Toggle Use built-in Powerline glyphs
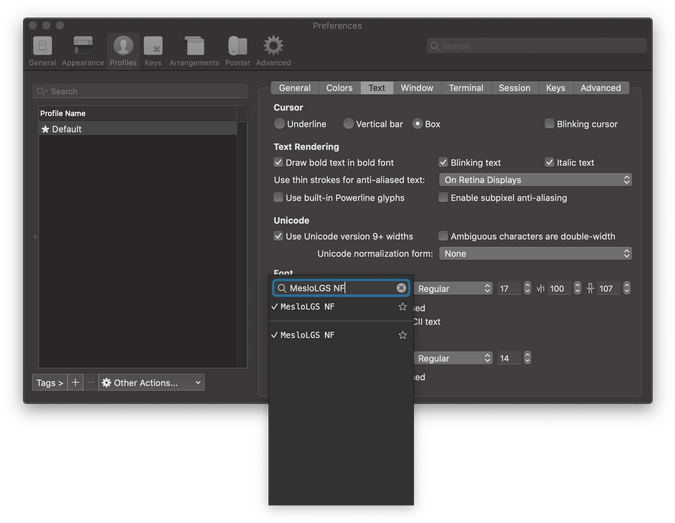Image resolution: width=675 pixels, height=523 pixels. (x=279, y=198)
